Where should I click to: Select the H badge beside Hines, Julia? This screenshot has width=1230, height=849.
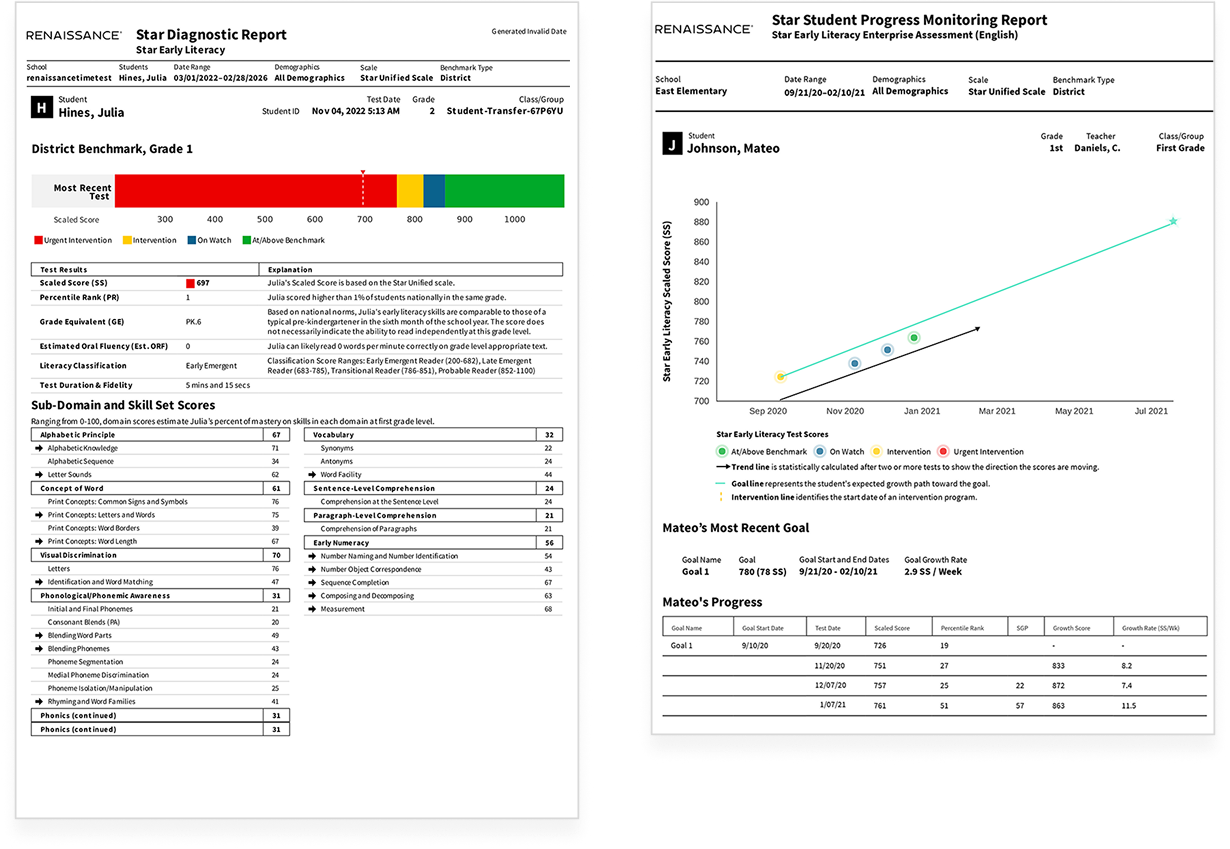click(41, 107)
